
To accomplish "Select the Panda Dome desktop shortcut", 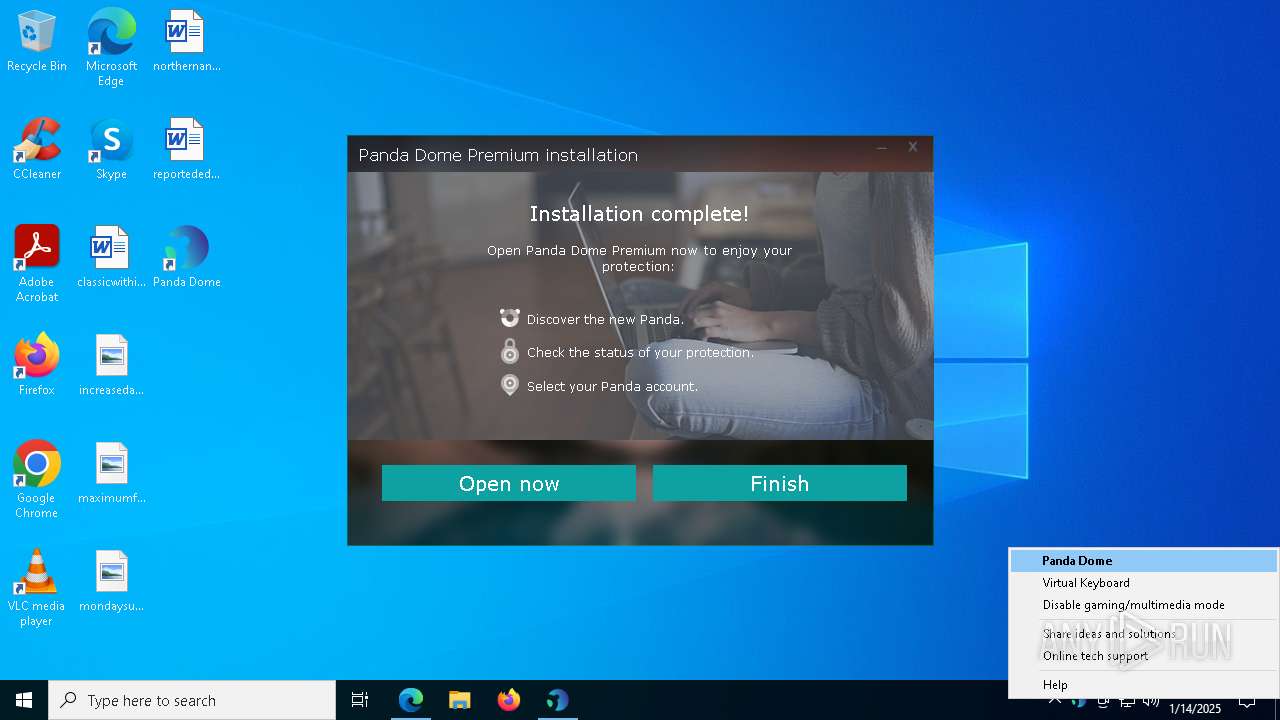I will click(x=186, y=257).
